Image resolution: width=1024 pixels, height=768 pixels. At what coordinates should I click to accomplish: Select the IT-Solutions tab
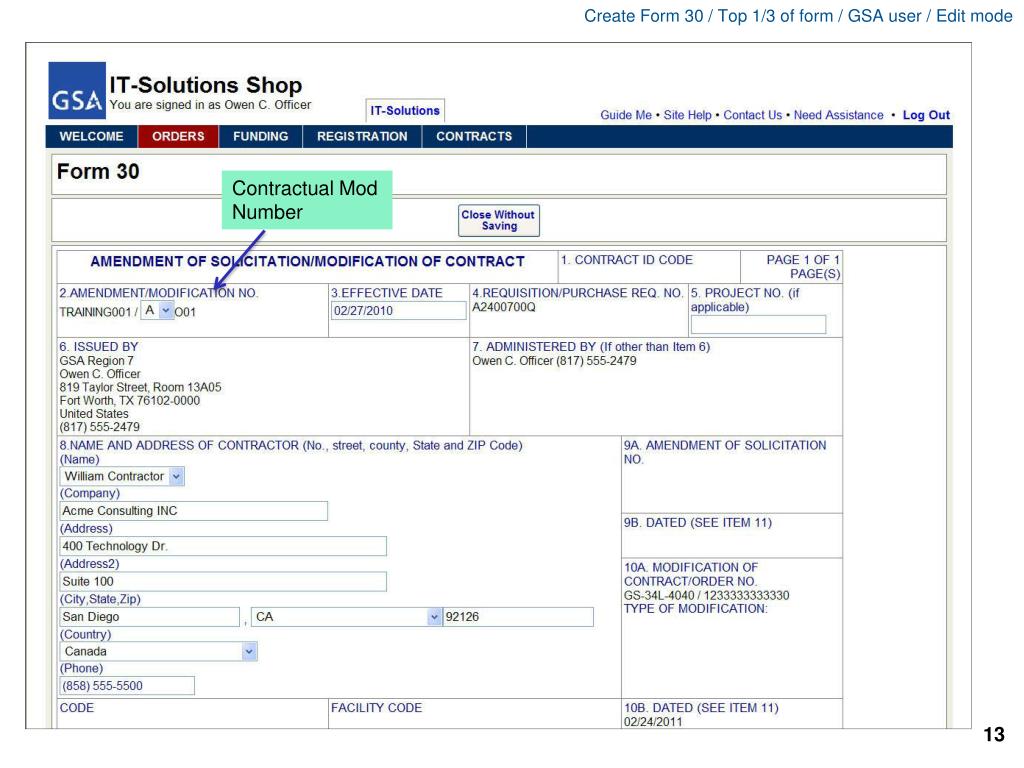coord(405,110)
